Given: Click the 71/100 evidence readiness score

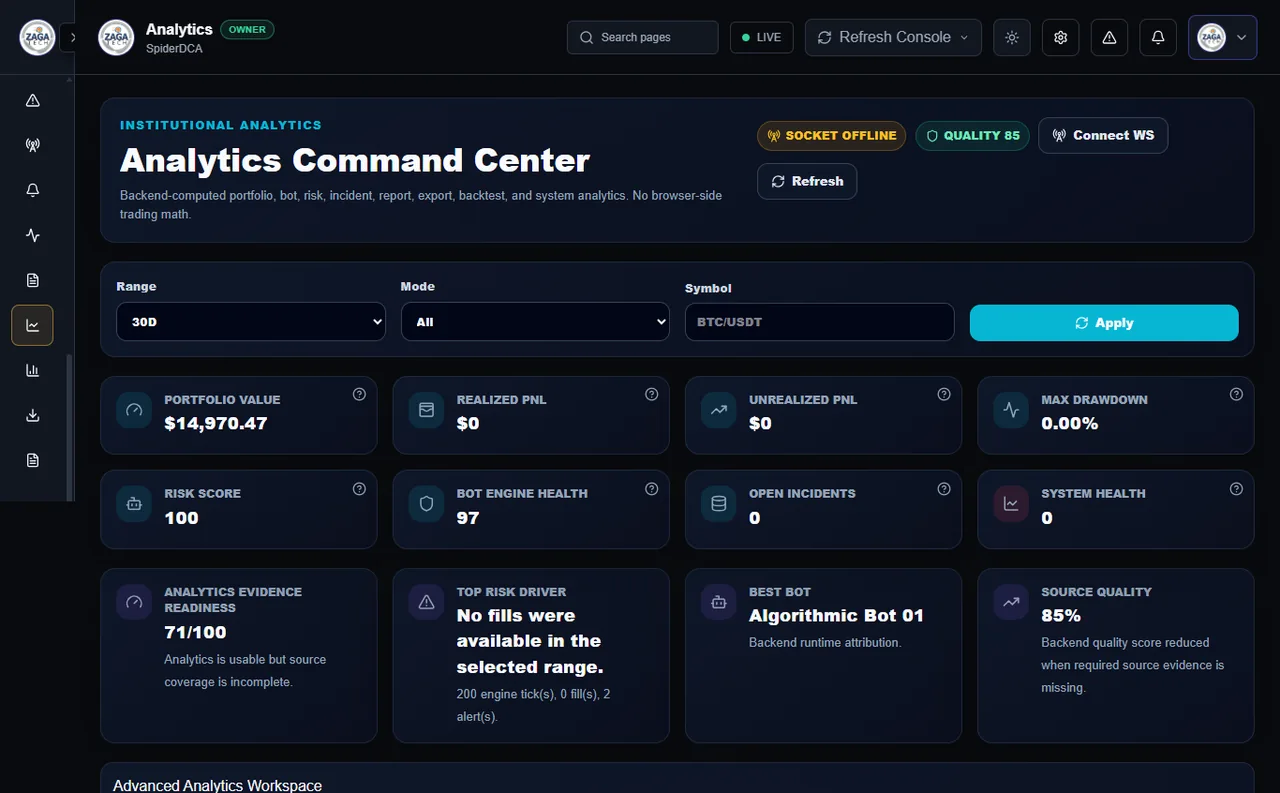Looking at the screenshot, I should point(195,632).
